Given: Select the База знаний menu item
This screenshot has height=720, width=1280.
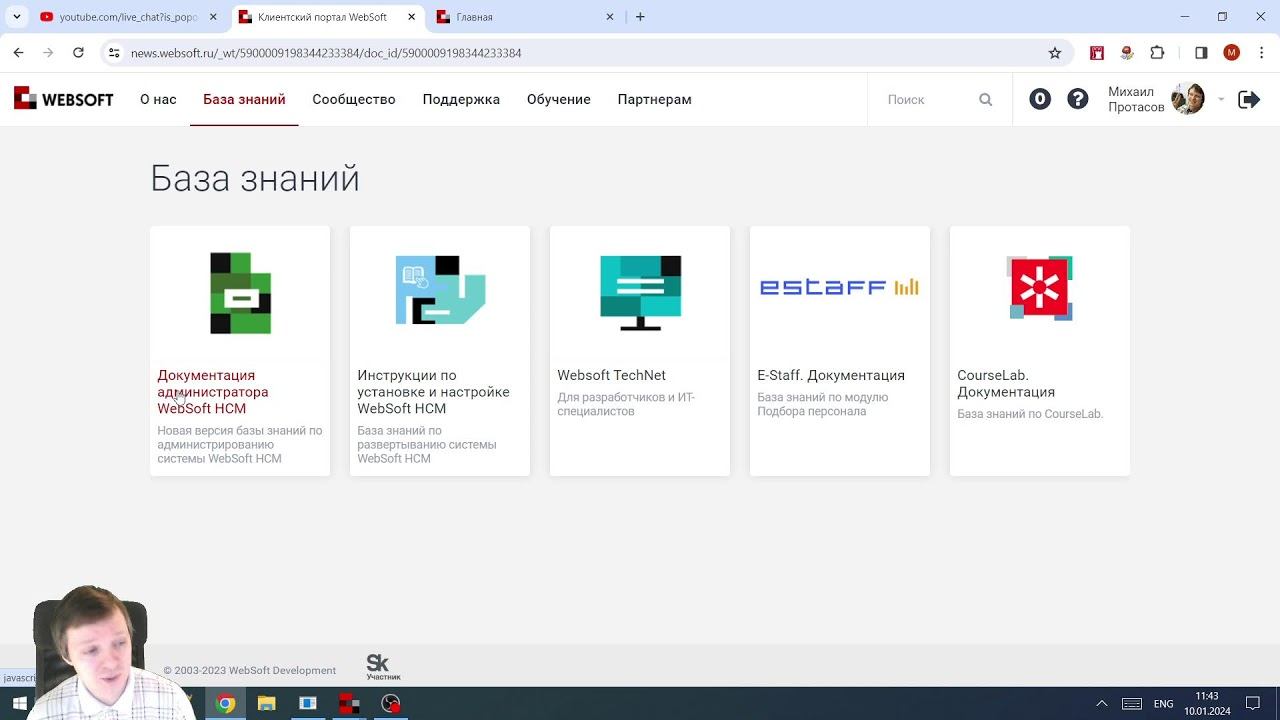Looking at the screenshot, I should pyautogui.click(x=244, y=100).
